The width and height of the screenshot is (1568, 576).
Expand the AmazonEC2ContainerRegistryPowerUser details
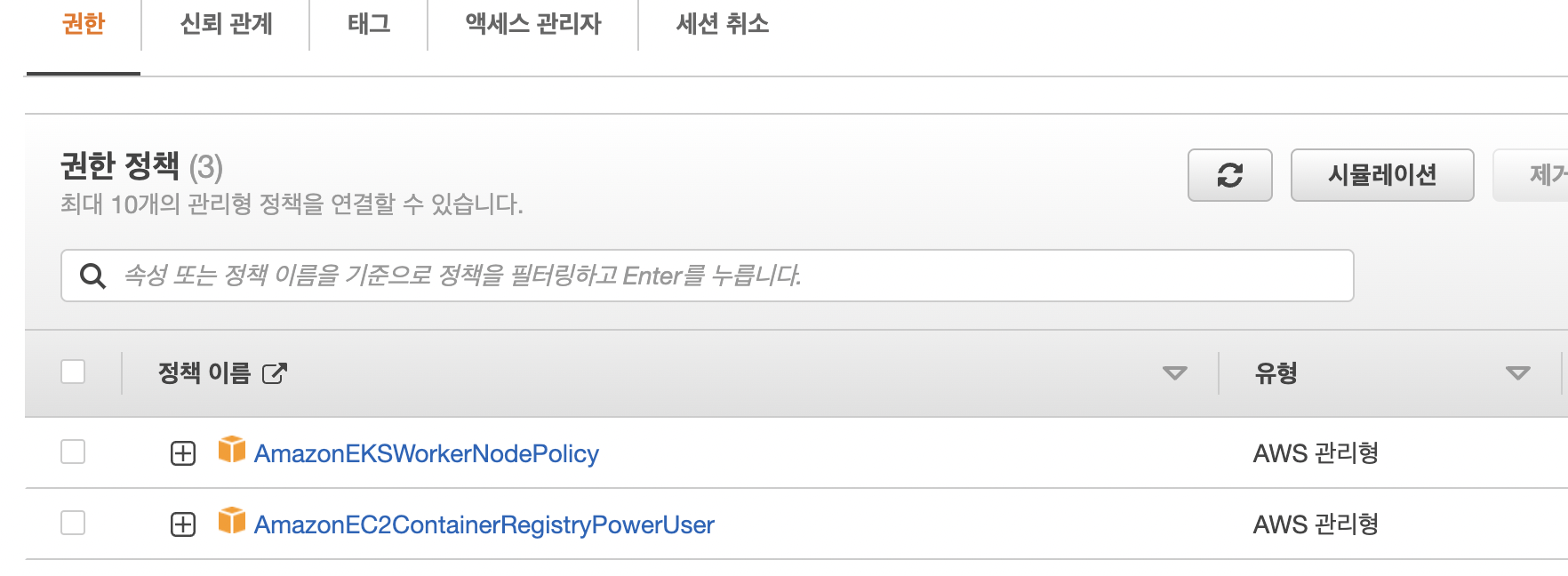(183, 524)
